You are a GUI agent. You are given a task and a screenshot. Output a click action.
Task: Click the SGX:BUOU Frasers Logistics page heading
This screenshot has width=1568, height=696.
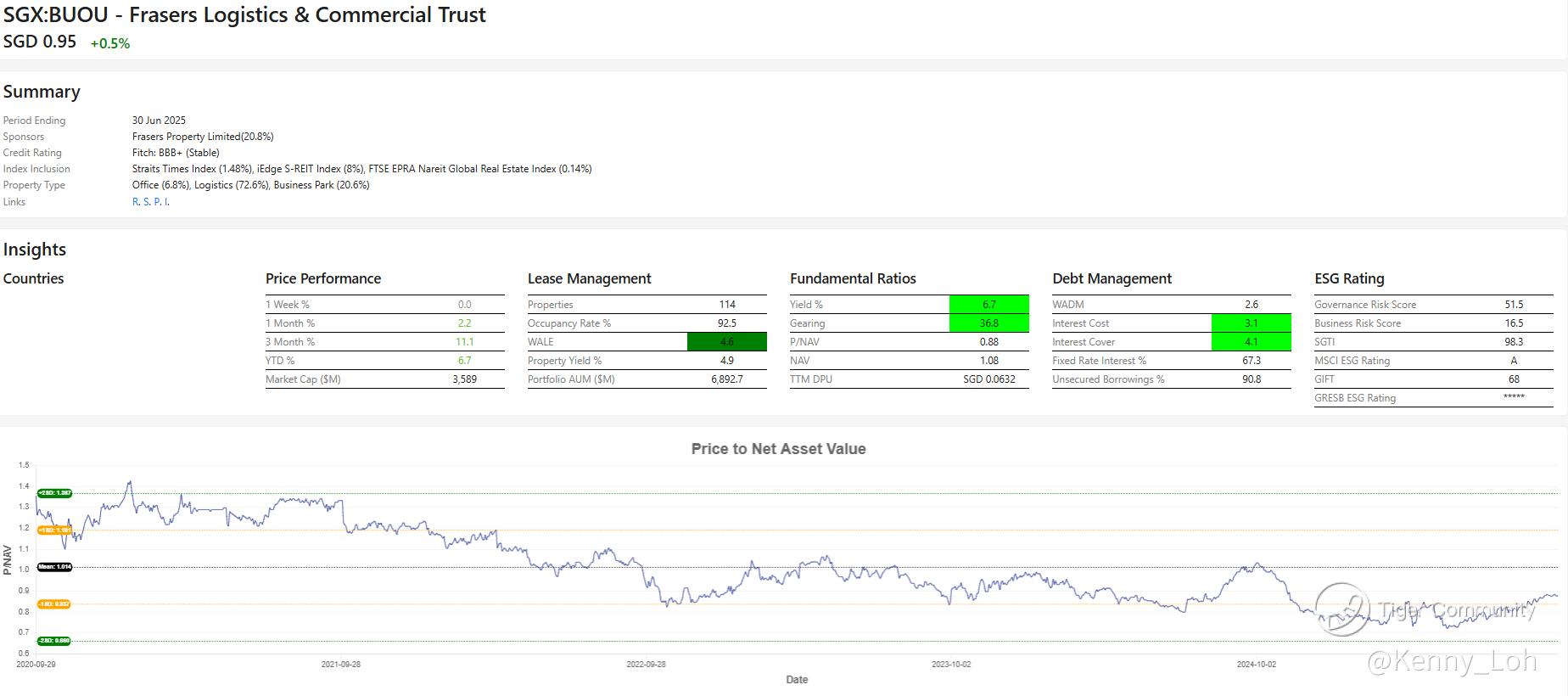tap(244, 15)
